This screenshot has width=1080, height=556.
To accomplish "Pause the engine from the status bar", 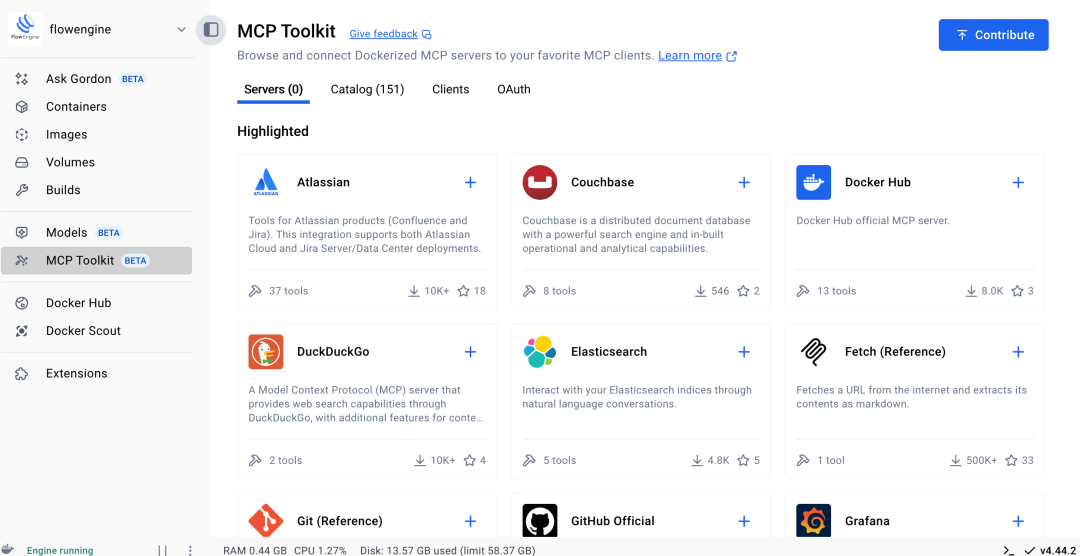I will 162,550.
